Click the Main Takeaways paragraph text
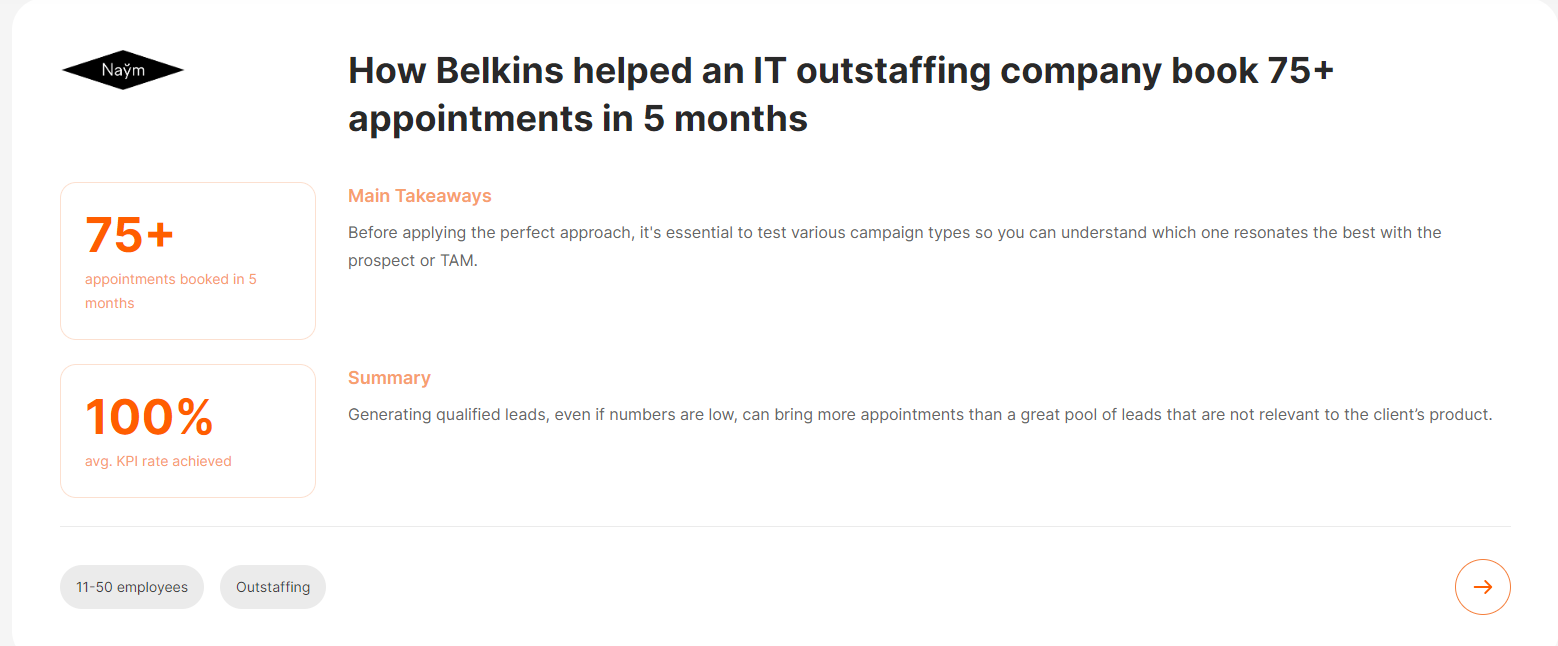Screen dimensions: 1558x646 point(895,246)
